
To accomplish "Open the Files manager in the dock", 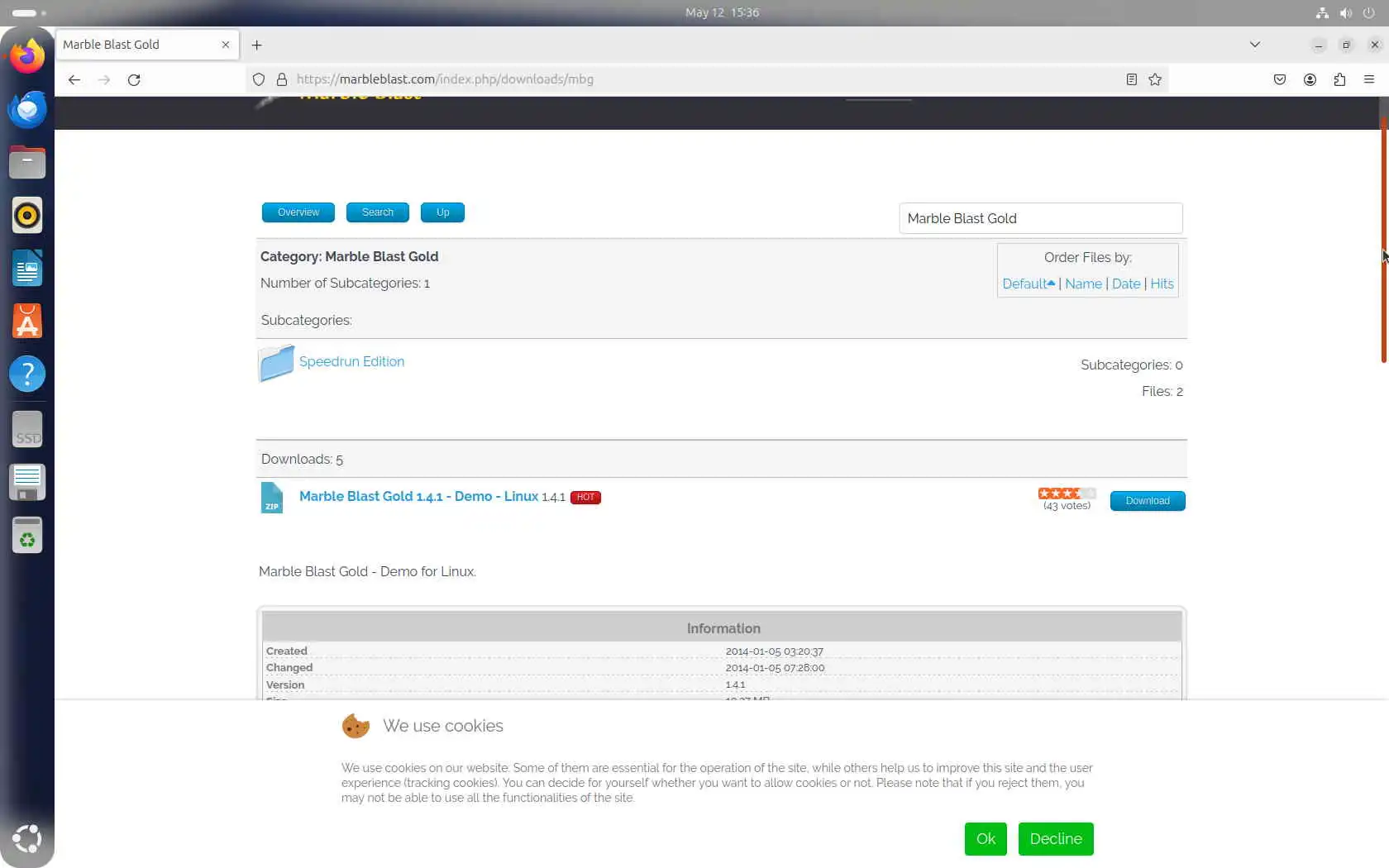I will pos(27,162).
